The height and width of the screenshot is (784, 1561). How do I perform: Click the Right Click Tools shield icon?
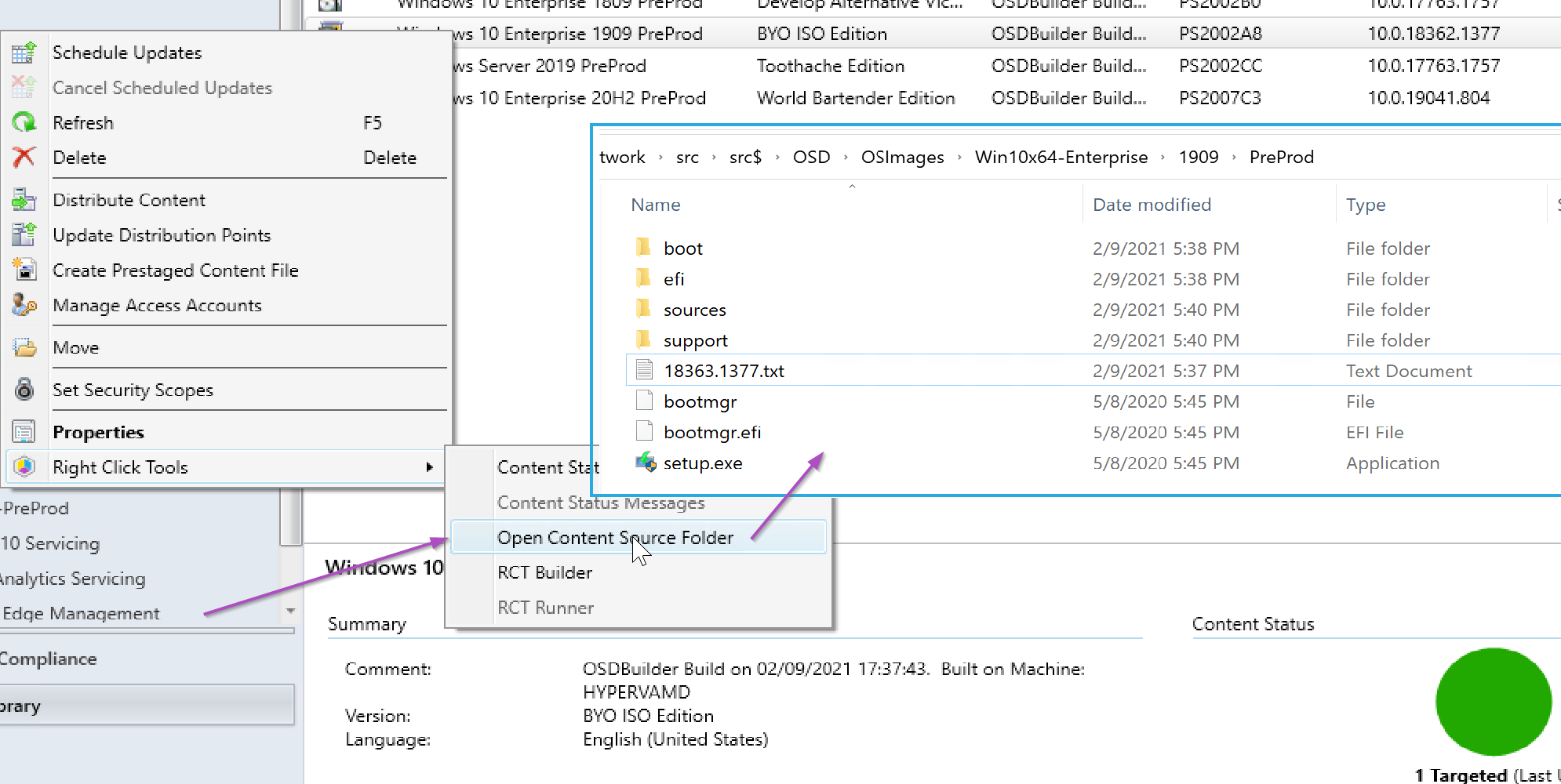24,467
